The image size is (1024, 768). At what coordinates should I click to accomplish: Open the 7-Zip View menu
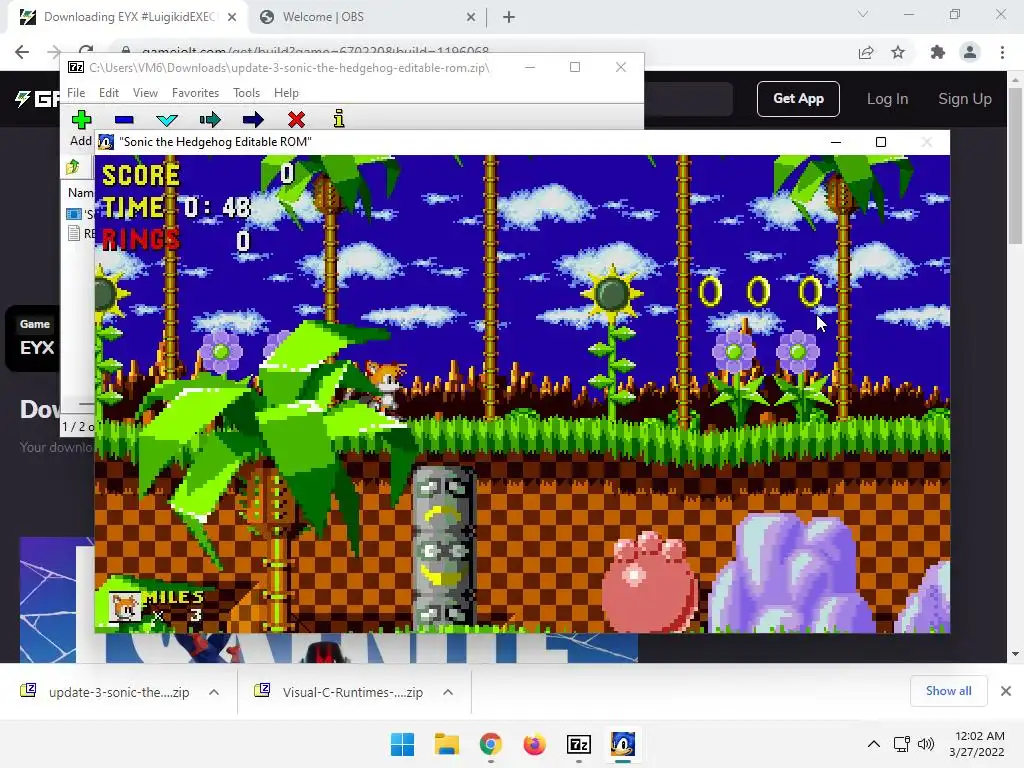click(x=145, y=93)
